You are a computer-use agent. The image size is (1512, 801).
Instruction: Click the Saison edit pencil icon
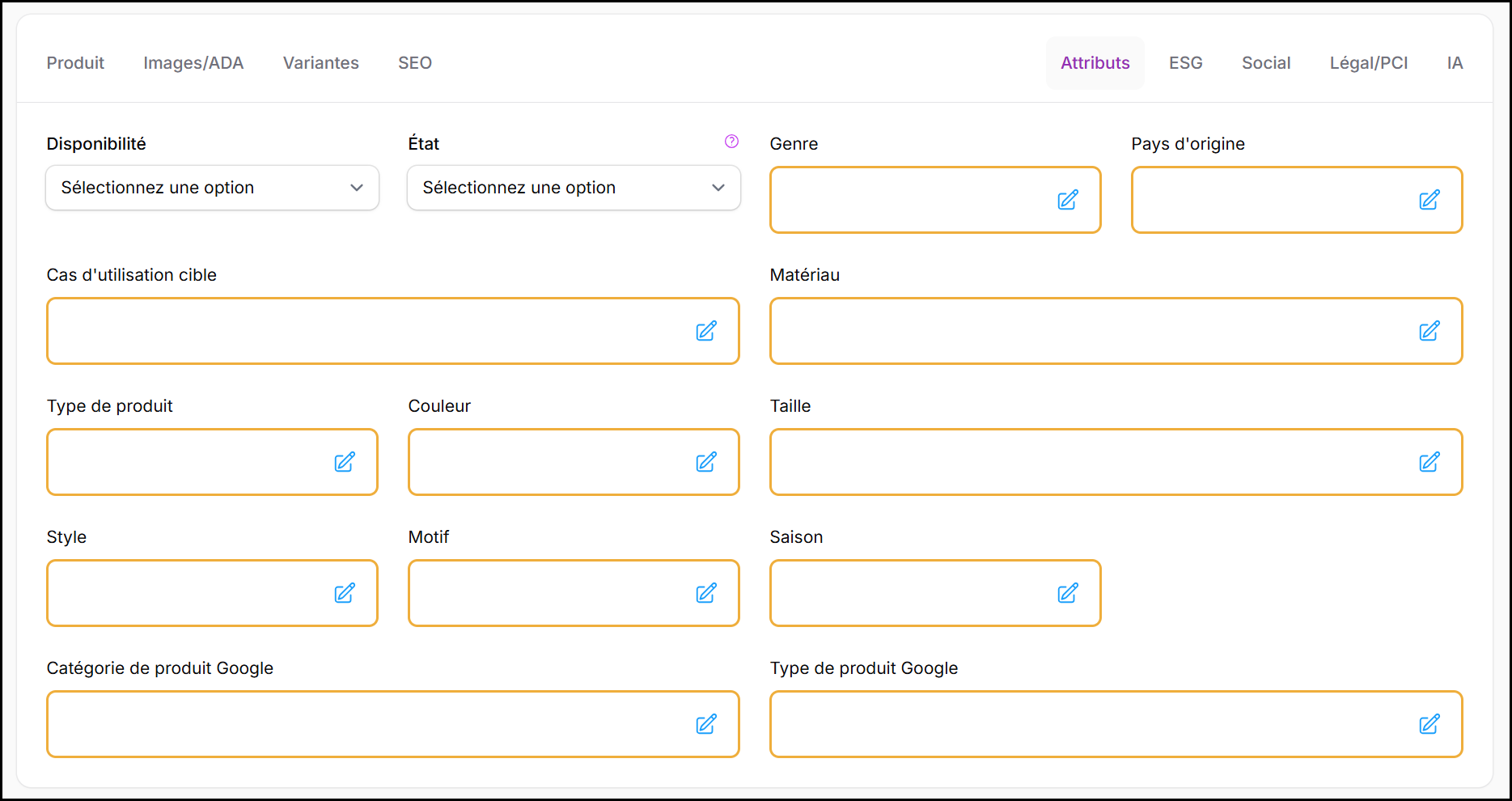pos(1067,593)
